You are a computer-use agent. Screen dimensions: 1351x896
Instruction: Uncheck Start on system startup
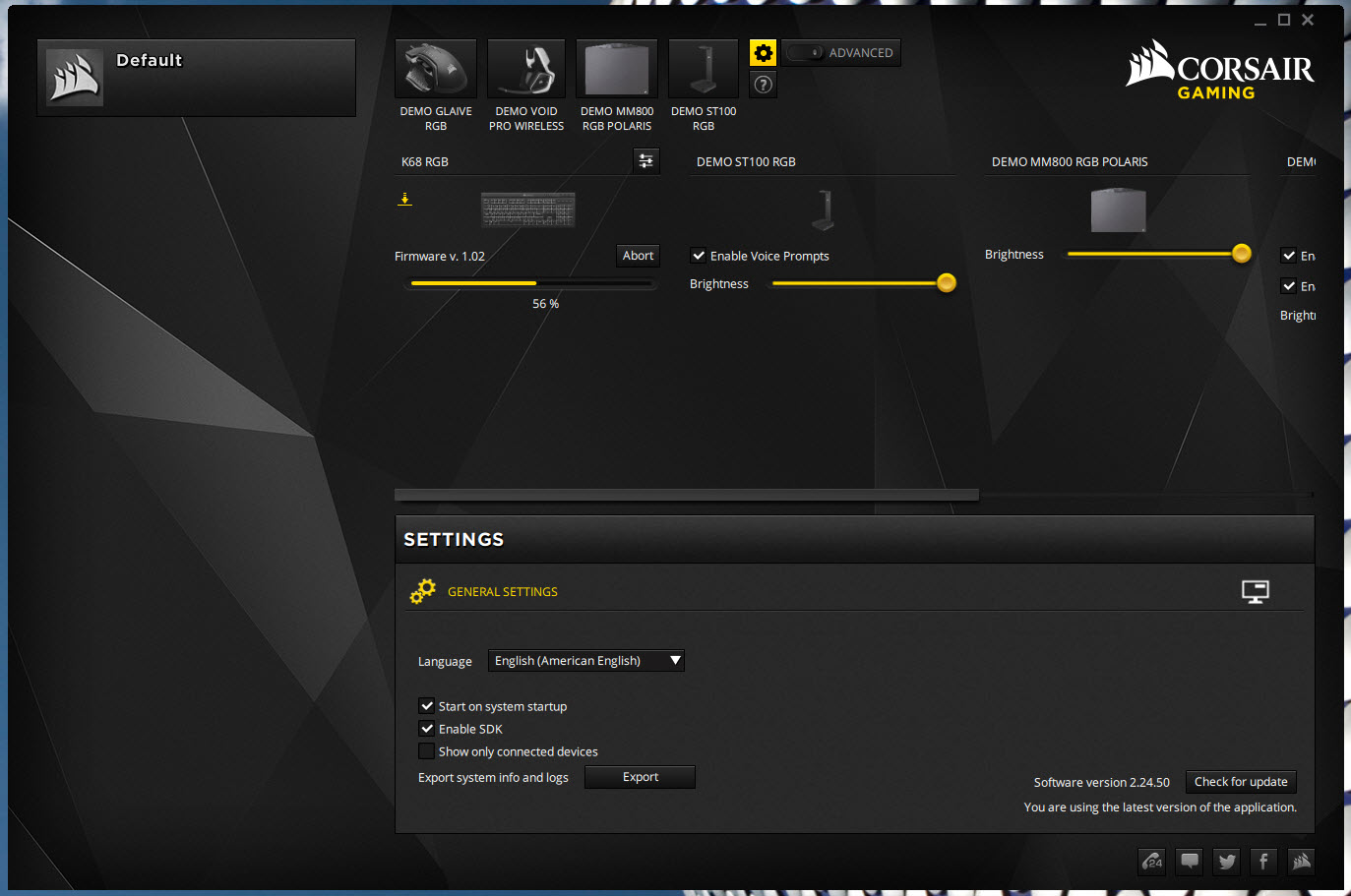tap(427, 706)
